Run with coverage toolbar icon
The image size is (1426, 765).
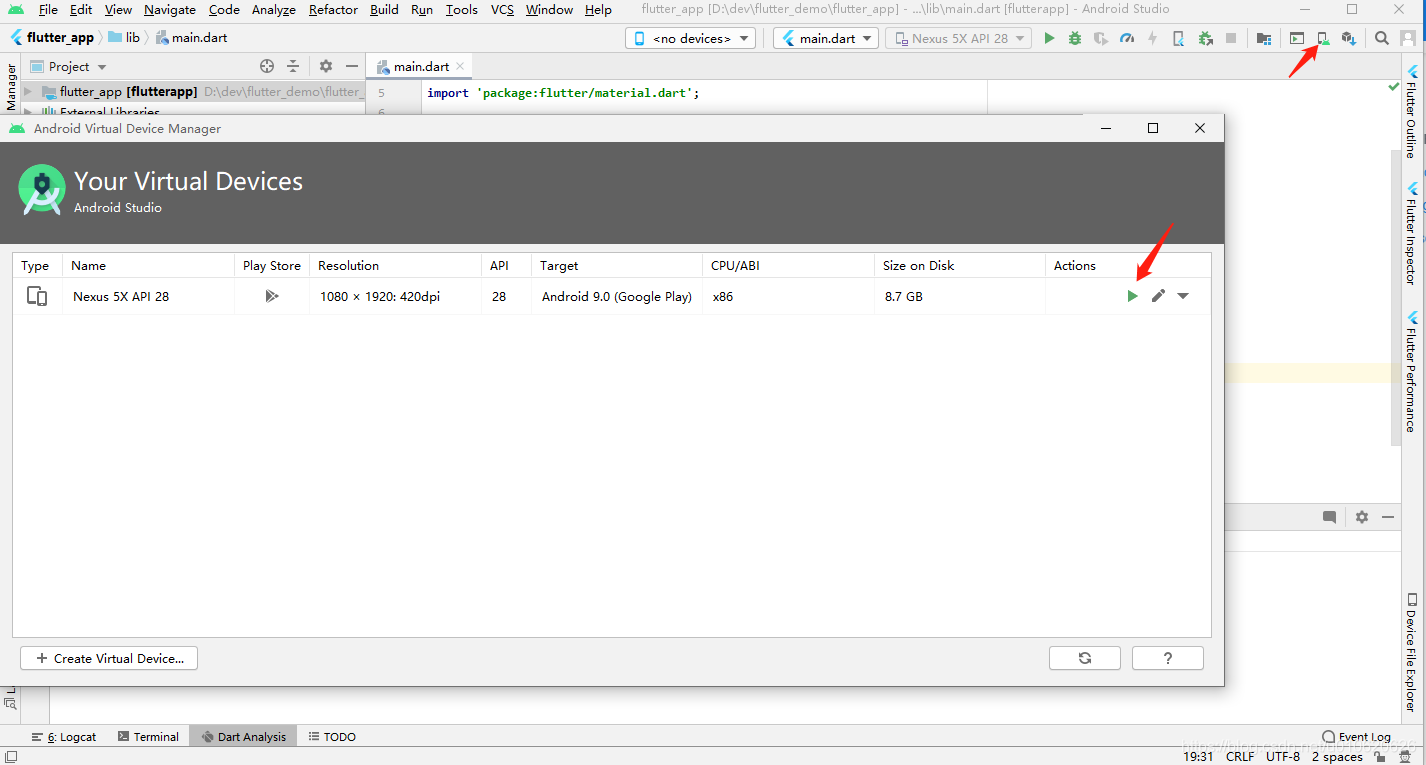tap(1101, 38)
